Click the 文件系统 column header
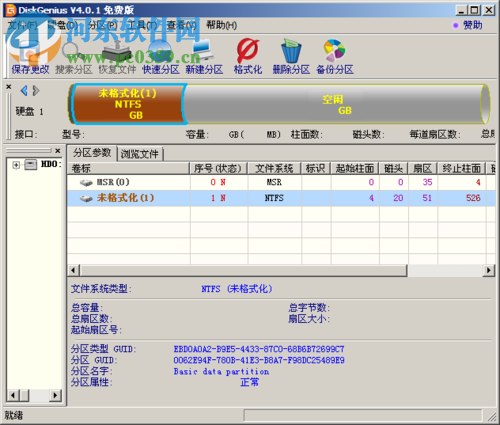Viewport: 500px width, 425px height. click(x=274, y=168)
